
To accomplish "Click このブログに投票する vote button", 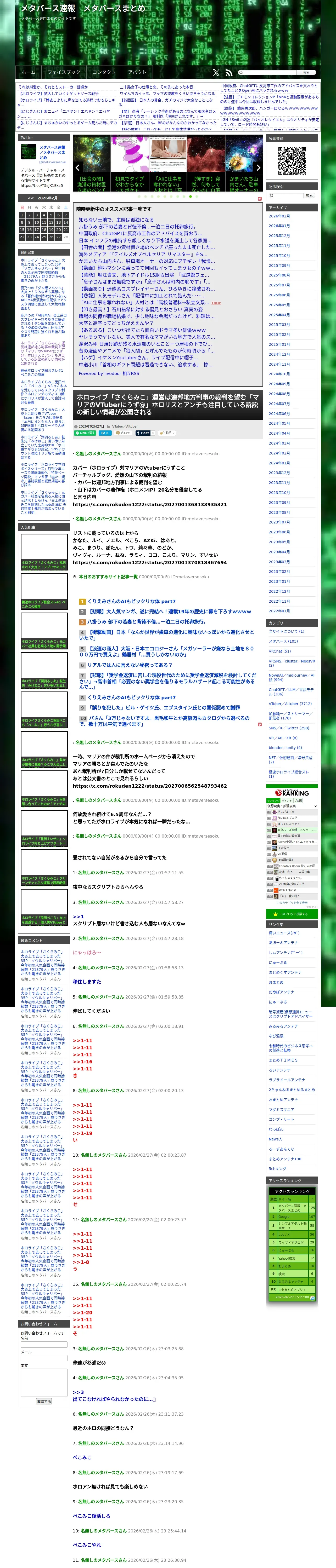I will [292, 914].
